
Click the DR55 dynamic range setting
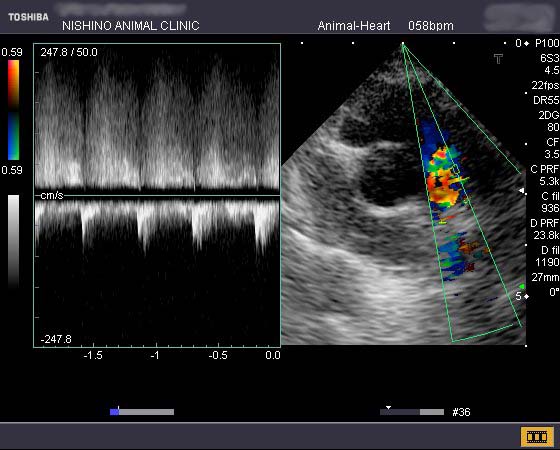pos(546,100)
